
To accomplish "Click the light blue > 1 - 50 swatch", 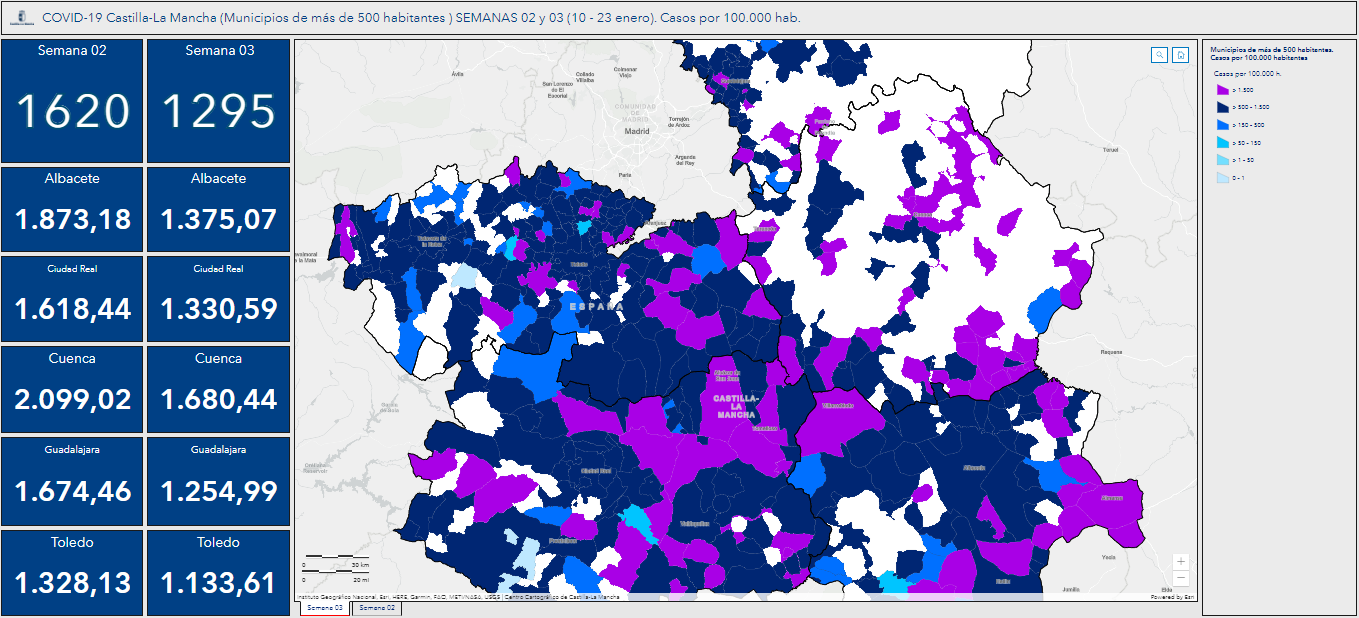I will (x=1222, y=160).
